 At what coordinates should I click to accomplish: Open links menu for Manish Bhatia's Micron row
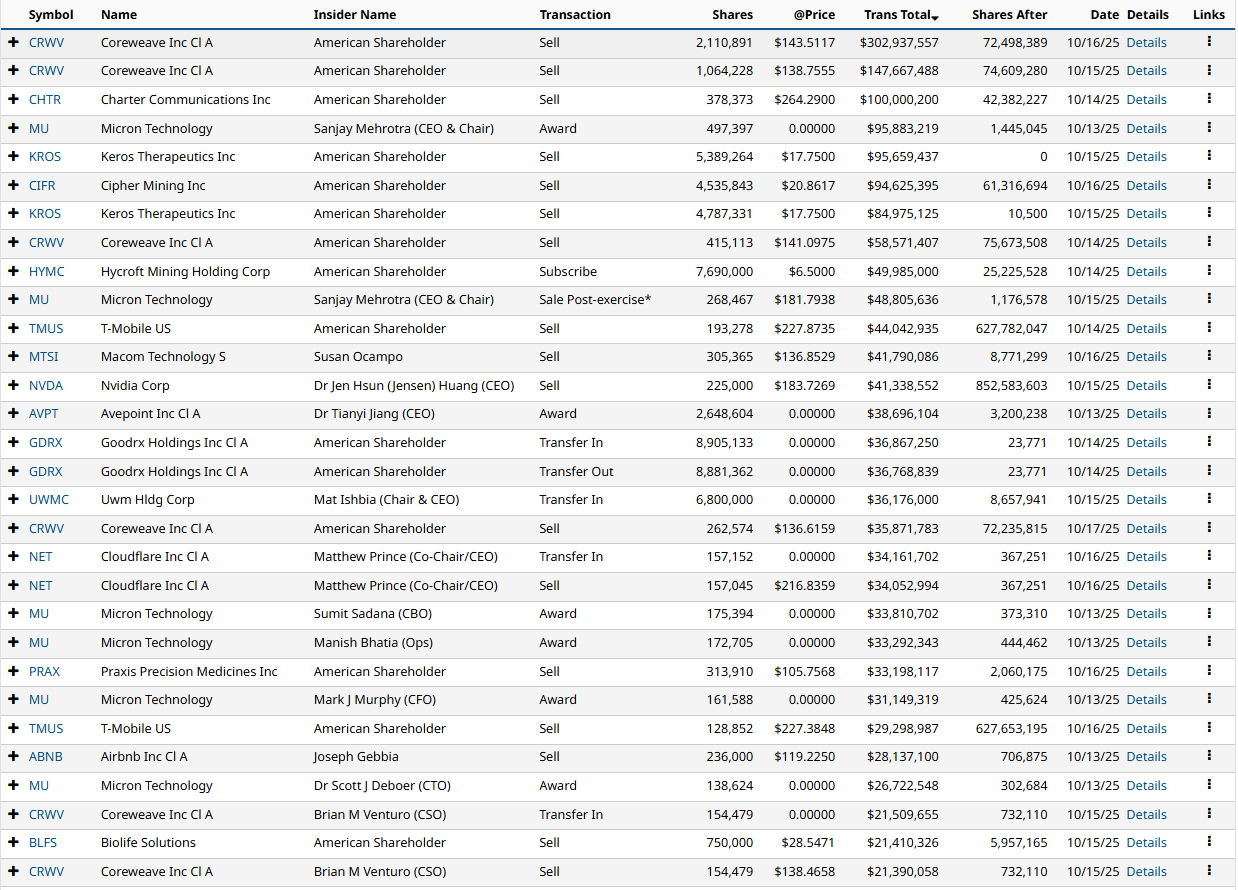[x=1209, y=642]
